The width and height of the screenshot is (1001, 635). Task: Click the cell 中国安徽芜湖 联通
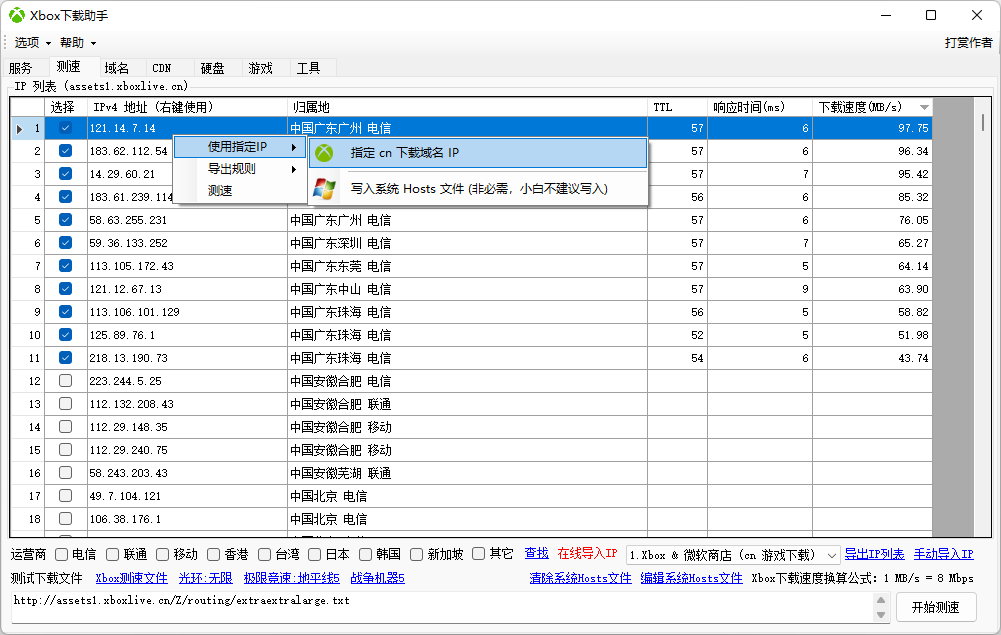point(467,473)
